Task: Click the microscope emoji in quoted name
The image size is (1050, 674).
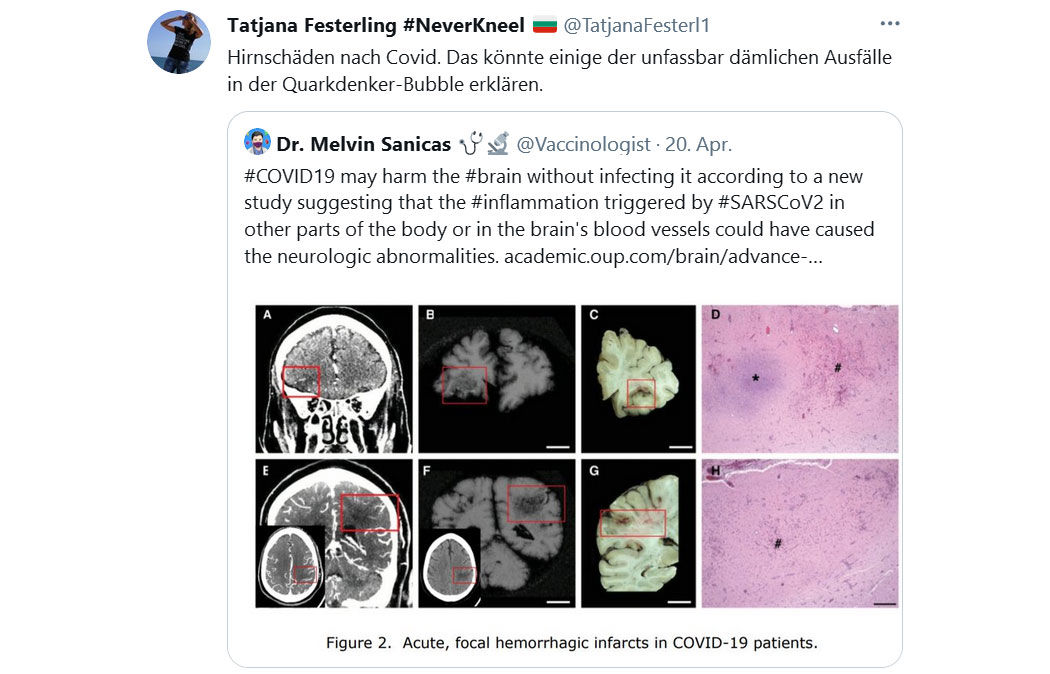Action: [498, 143]
